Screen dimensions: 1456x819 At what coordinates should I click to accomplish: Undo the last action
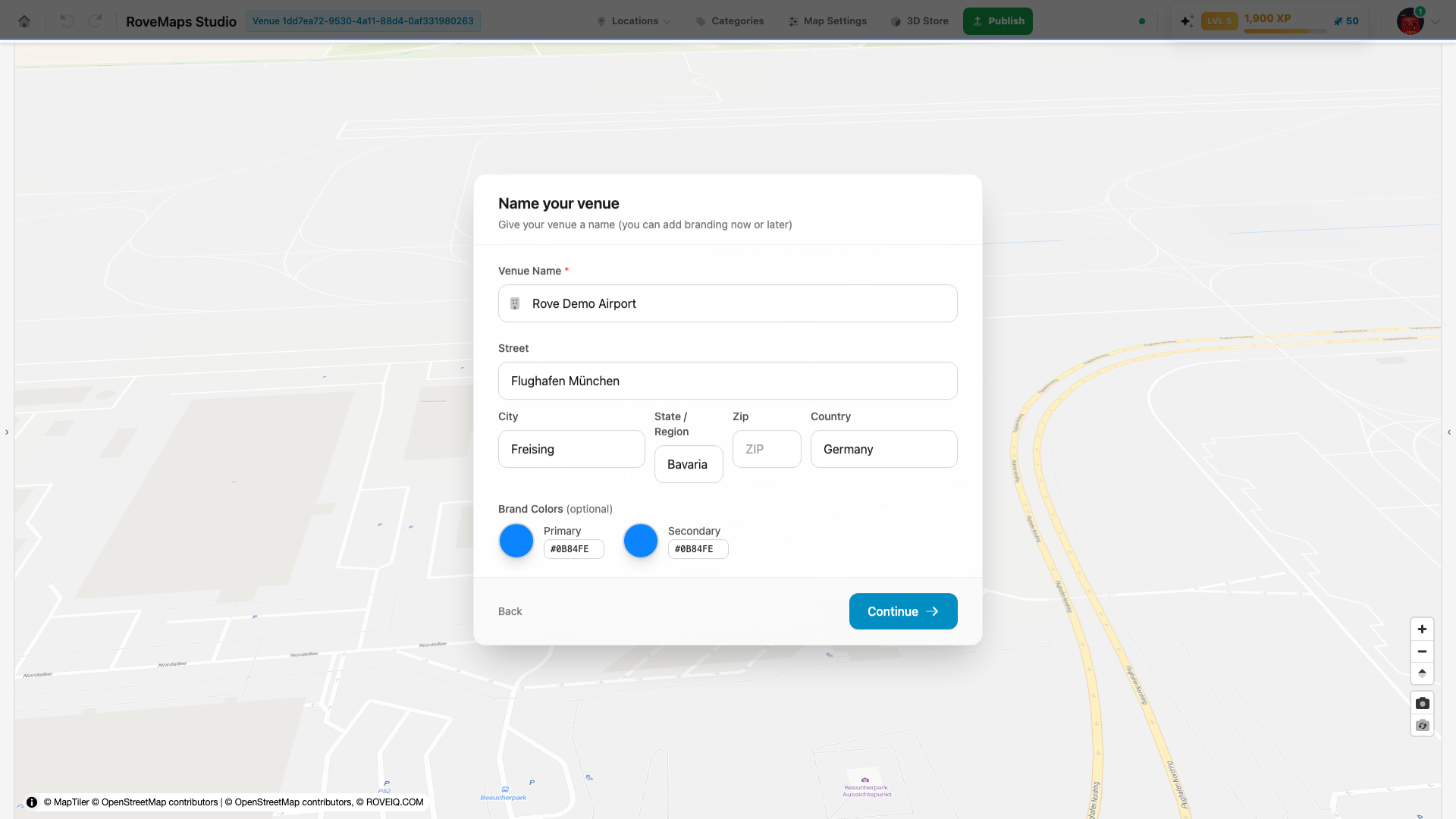[67, 21]
